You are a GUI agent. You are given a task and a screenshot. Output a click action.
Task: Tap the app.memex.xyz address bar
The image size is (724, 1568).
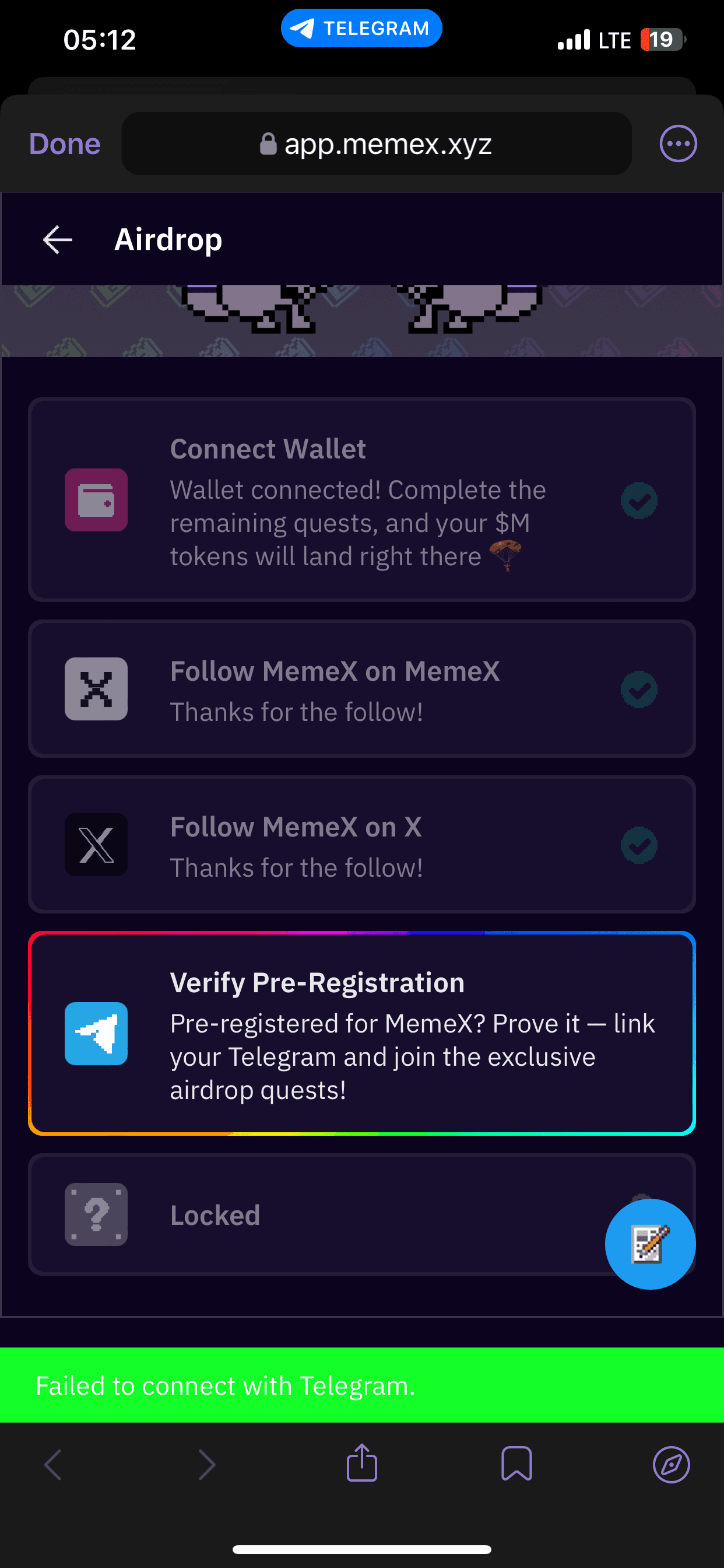tap(376, 143)
